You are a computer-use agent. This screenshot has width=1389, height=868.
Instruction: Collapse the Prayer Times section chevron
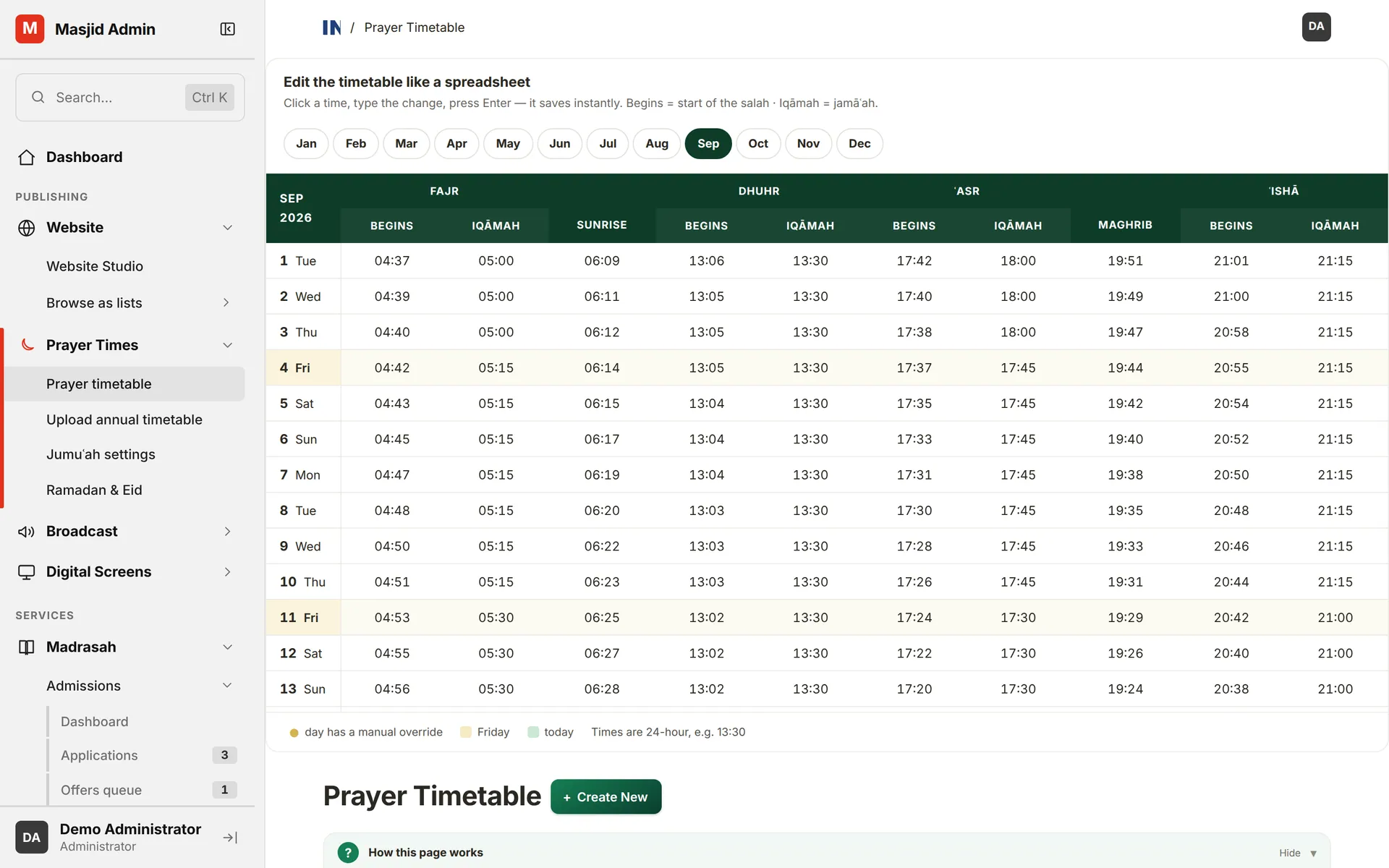tap(227, 345)
